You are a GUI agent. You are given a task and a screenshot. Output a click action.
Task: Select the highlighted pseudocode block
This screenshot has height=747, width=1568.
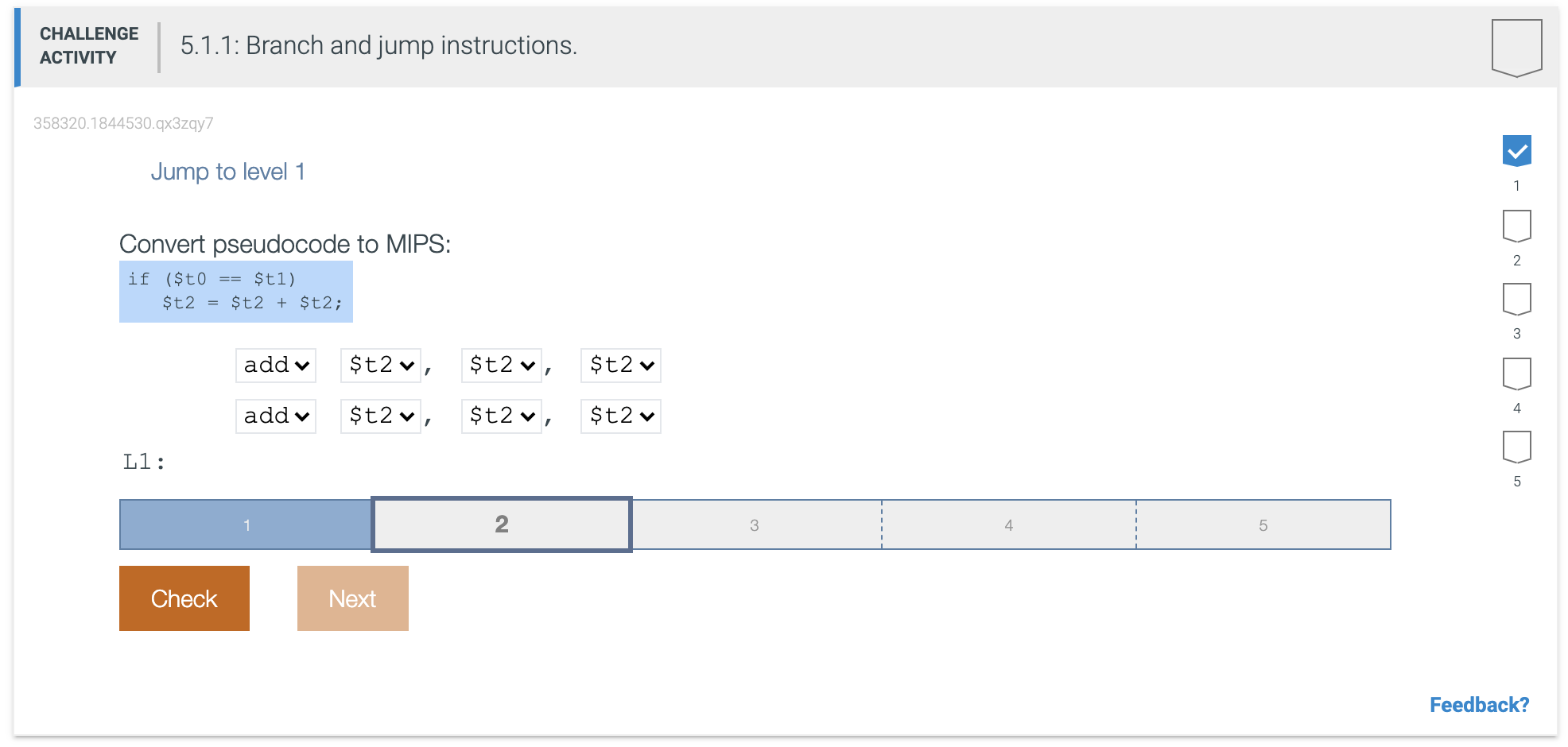tap(235, 291)
